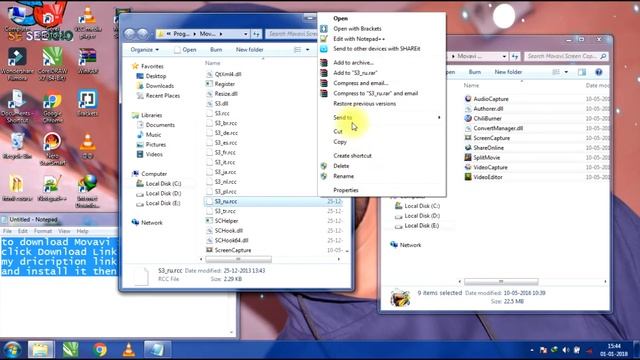Screen dimensions: 640x360
Task: Click Burn in left Explorer toolbar
Action: pos(216,49)
